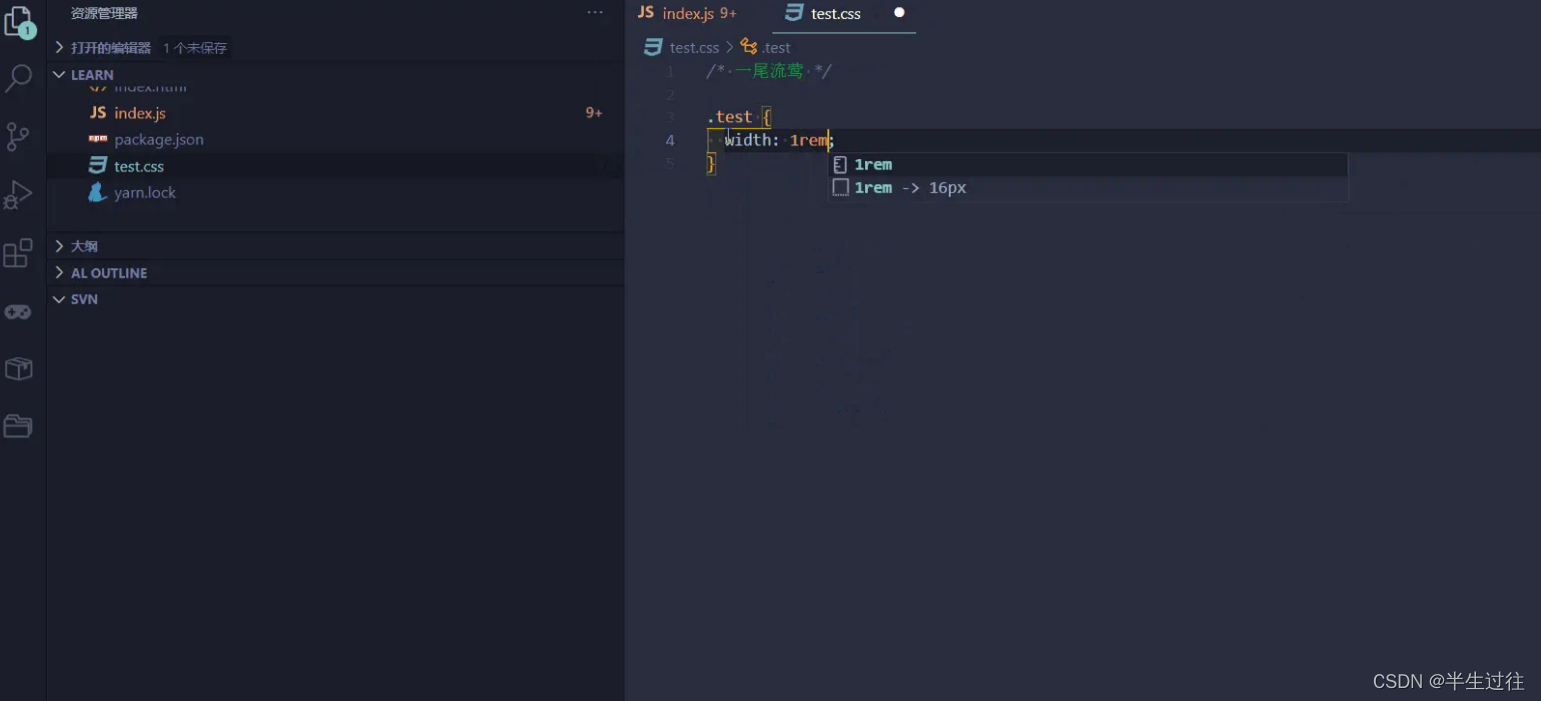Open the Source Control view
This screenshot has width=1541, height=701.
click(x=18, y=137)
